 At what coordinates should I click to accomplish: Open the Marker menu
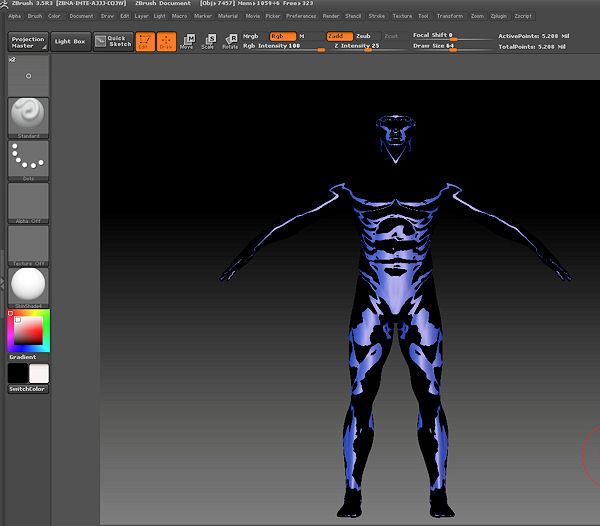click(x=203, y=16)
